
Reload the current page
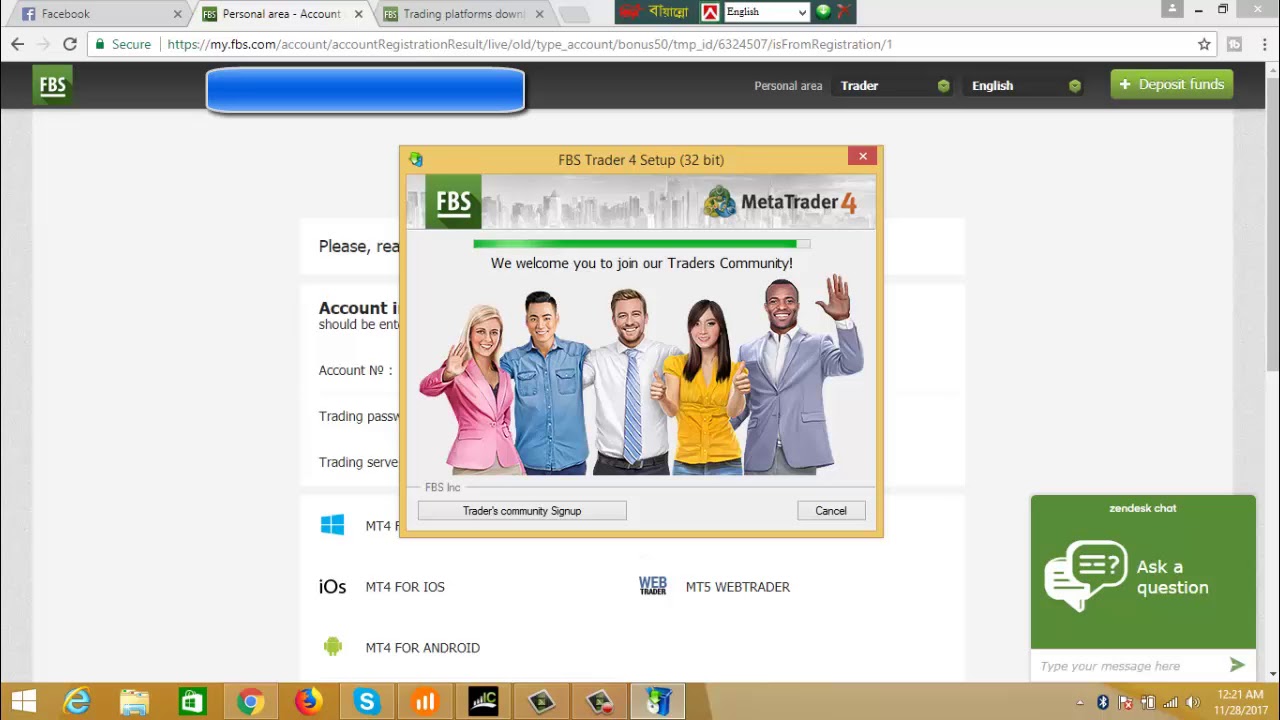(69, 44)
